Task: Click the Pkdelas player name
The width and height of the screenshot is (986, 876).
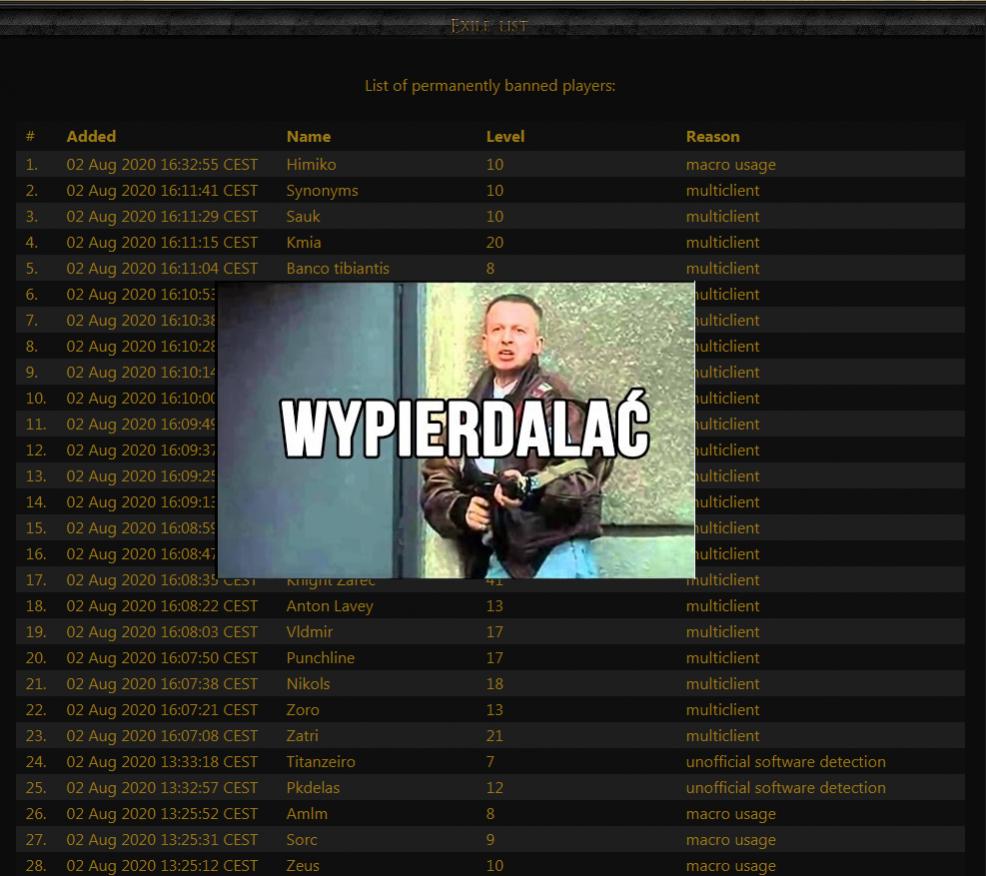Action: coord(313,788)
